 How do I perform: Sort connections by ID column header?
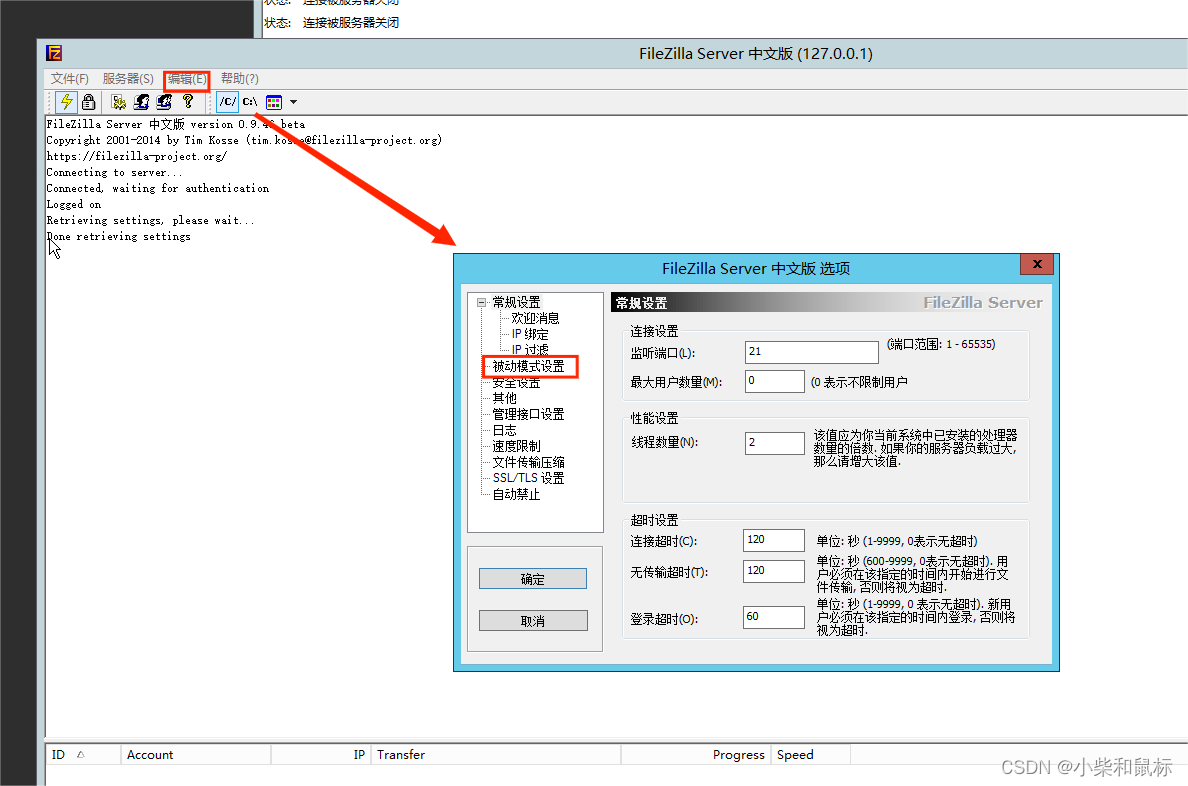(83, 754)
